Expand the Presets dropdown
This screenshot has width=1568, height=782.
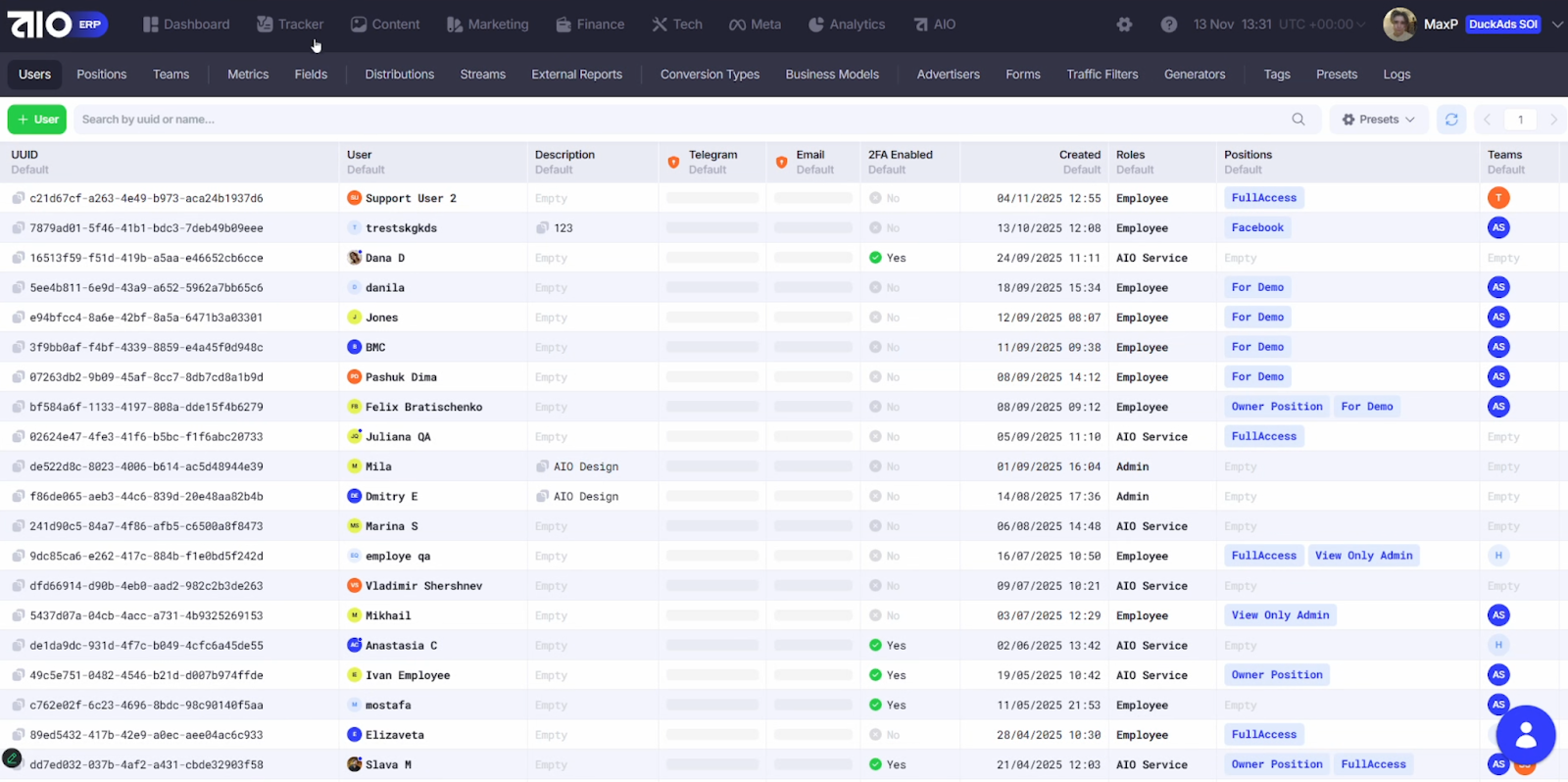click(1378, 120)
